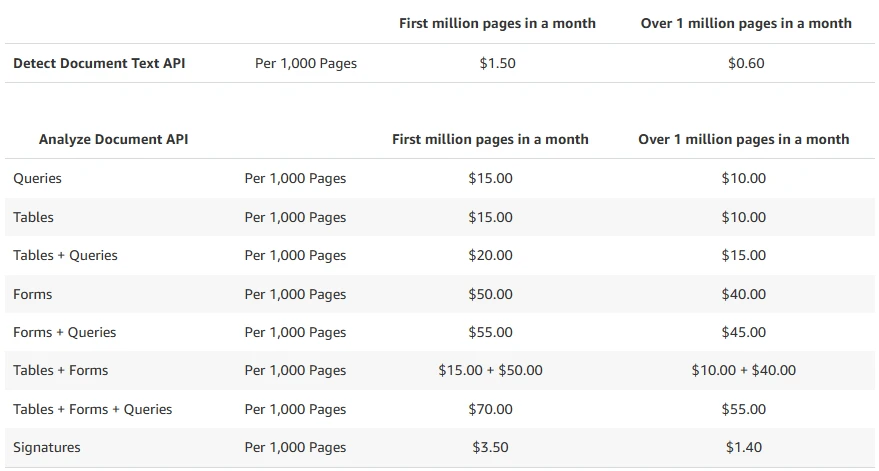Select the $1.50 Detect Document Text price
The width and height of the screenshot is (879, 471).
[x=497, y=63]
